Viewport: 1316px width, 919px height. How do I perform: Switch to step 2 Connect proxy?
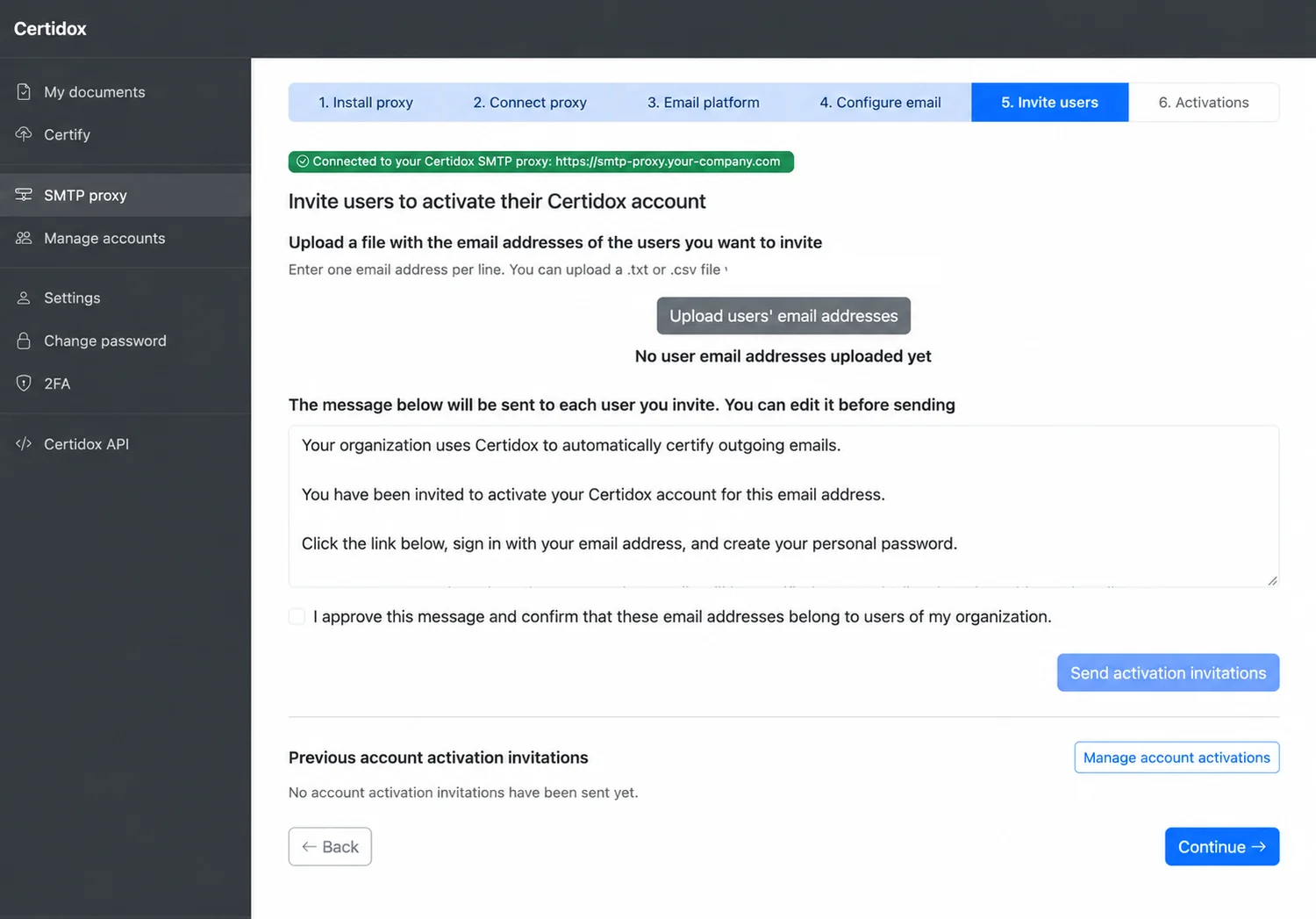pyautogui.click(x=530, y=102)
